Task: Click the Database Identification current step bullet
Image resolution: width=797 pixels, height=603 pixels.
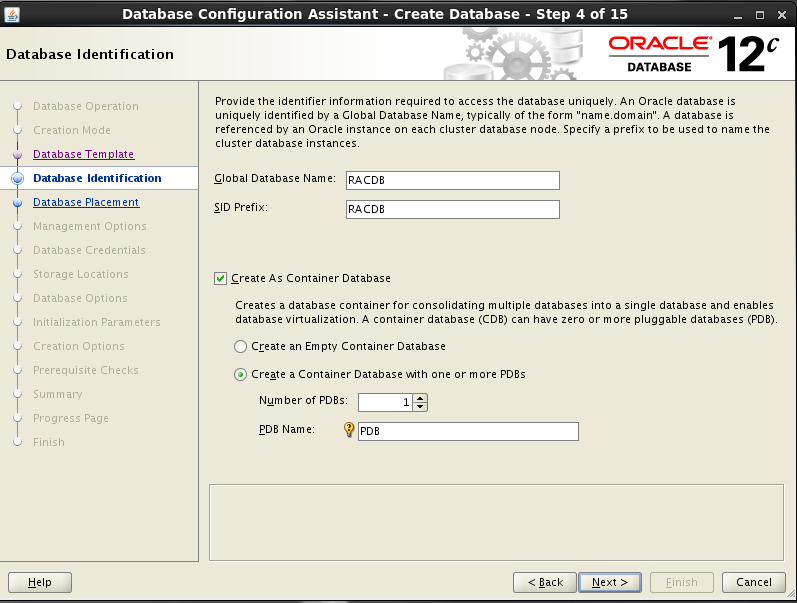Action: click(18, 178)
